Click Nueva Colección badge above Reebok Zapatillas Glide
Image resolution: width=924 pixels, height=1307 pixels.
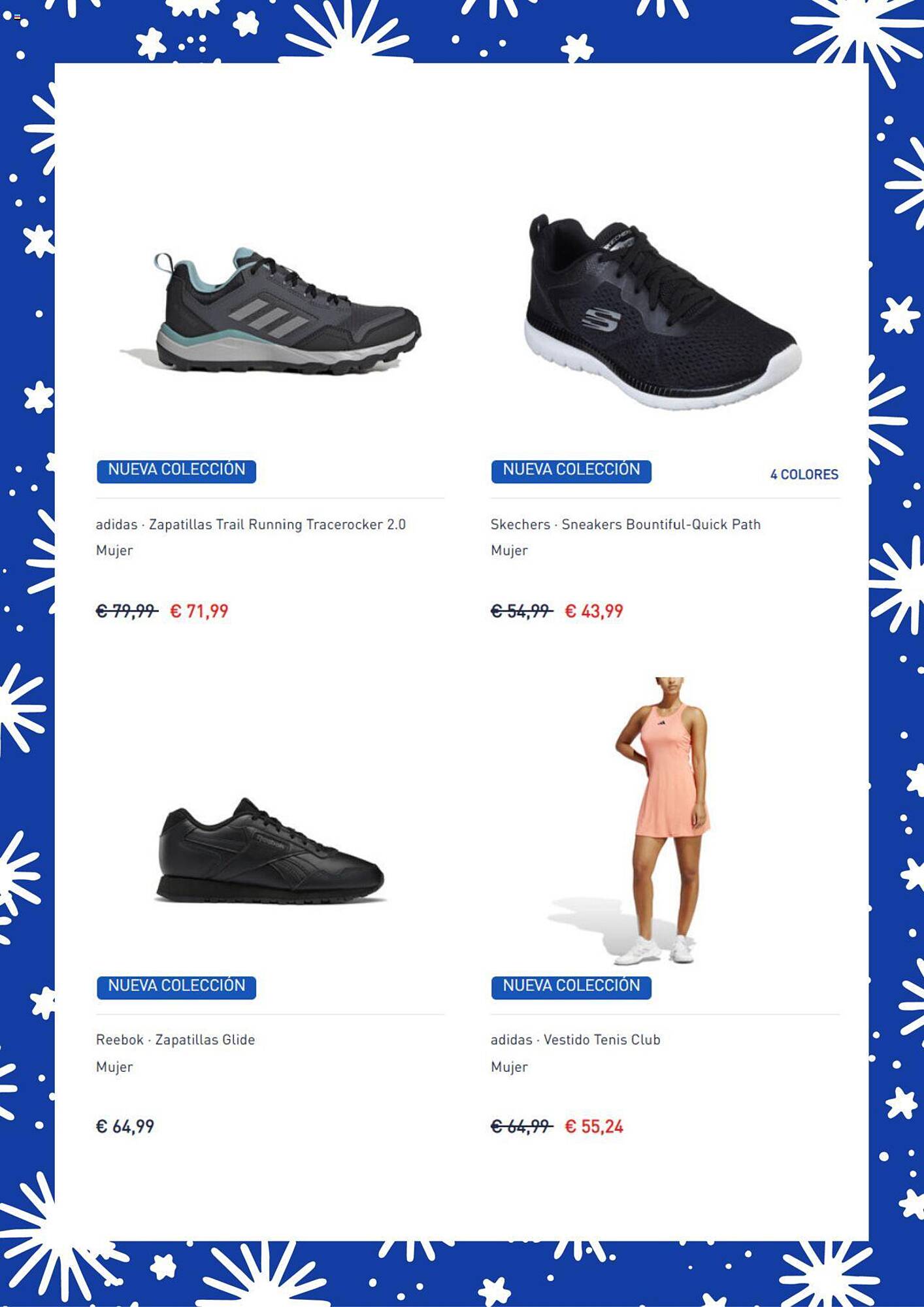pyautogui.click(x=176, y=987)
